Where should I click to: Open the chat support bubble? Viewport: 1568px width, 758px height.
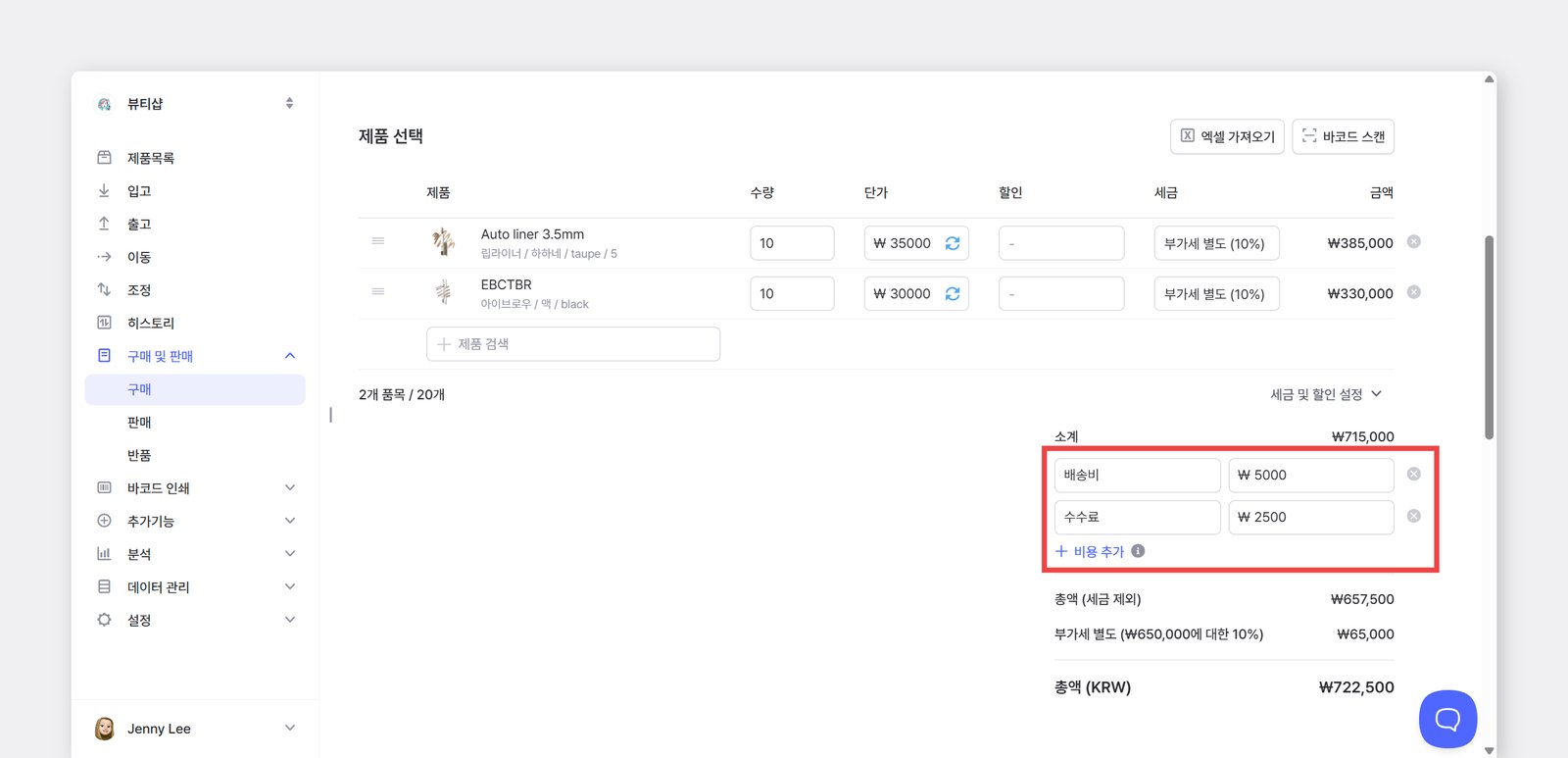[x=1447, y=719]
